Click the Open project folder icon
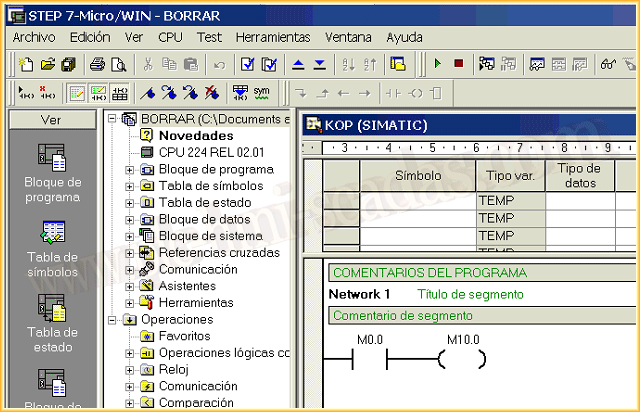 pos(47,64)
